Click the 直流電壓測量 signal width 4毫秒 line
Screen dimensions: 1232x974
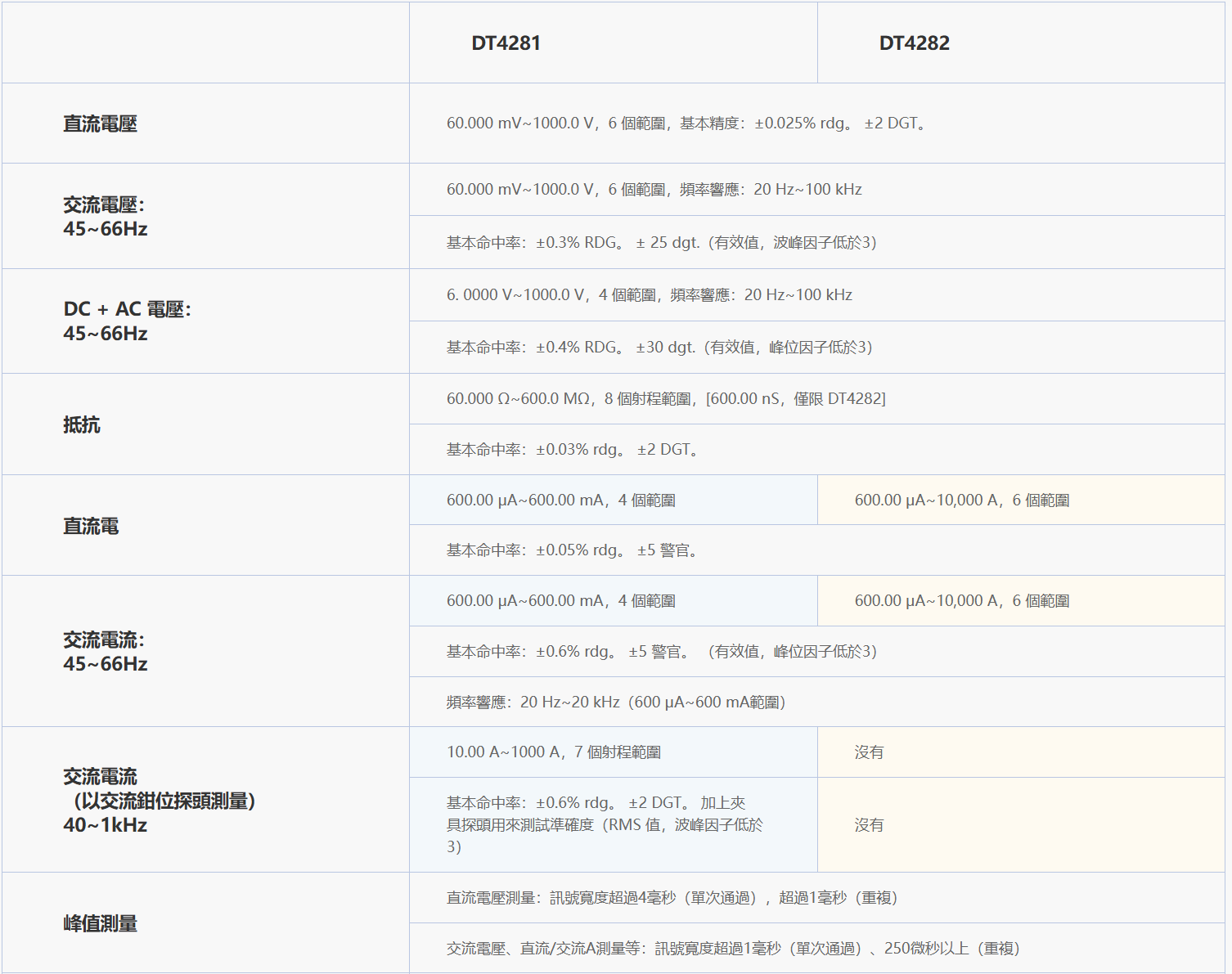pos(672,898)
